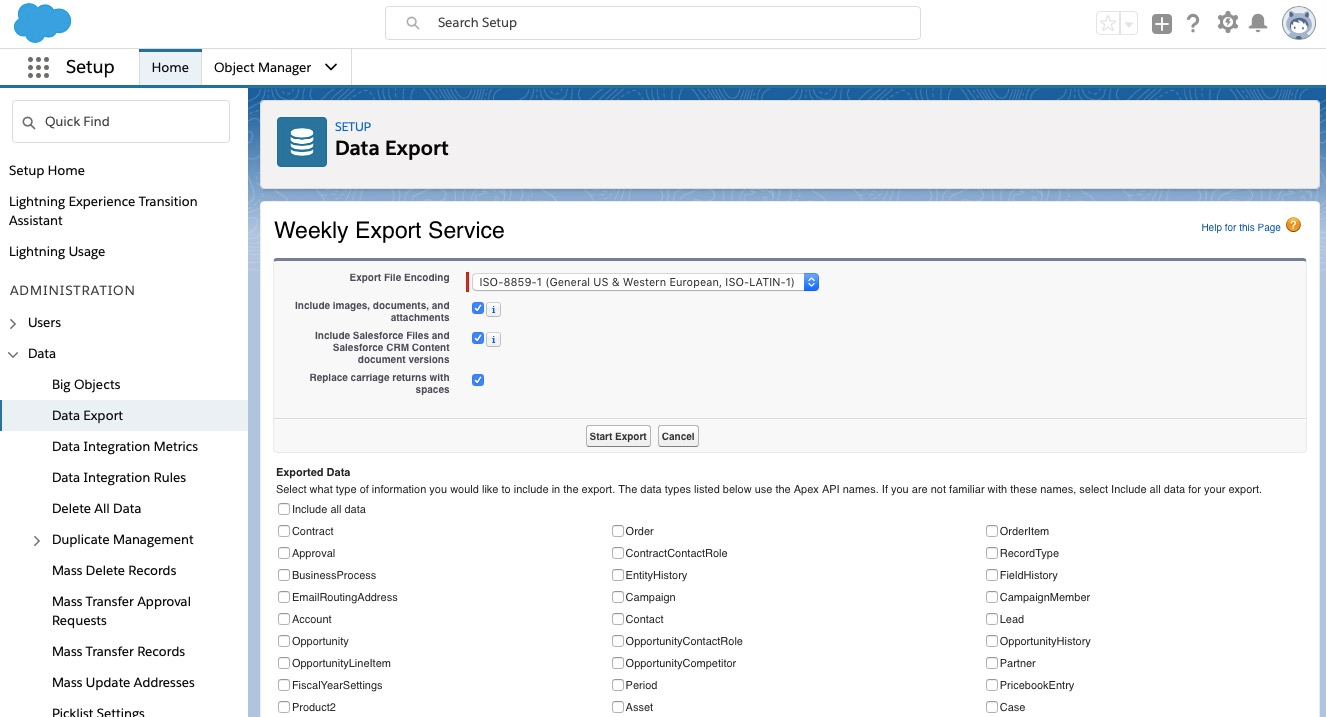Switch to the Object Manager tab
The height and width of the screenshot is (717, 1326).
[262, 68]
